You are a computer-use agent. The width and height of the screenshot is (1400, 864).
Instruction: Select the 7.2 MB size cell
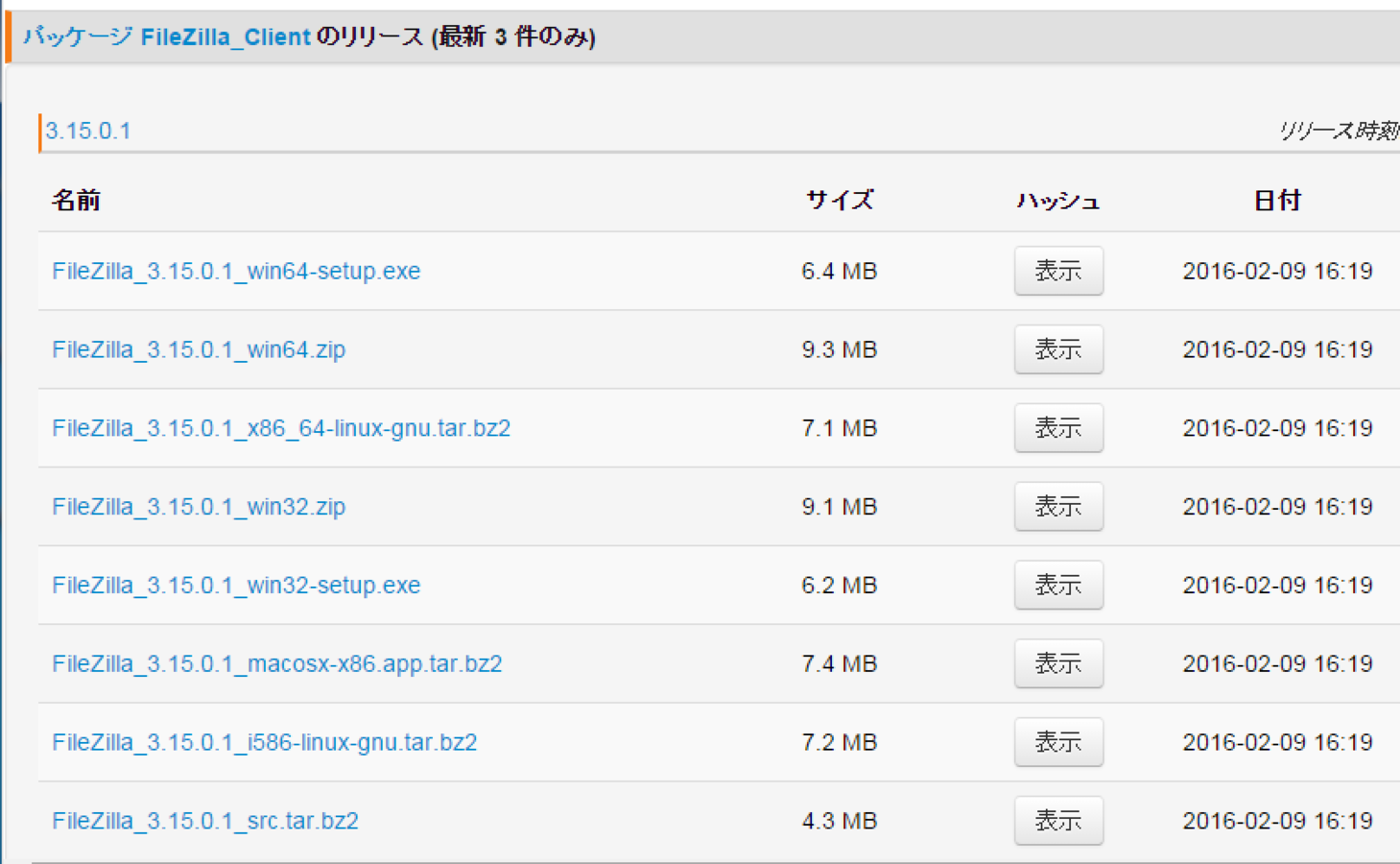click(840, 744)
